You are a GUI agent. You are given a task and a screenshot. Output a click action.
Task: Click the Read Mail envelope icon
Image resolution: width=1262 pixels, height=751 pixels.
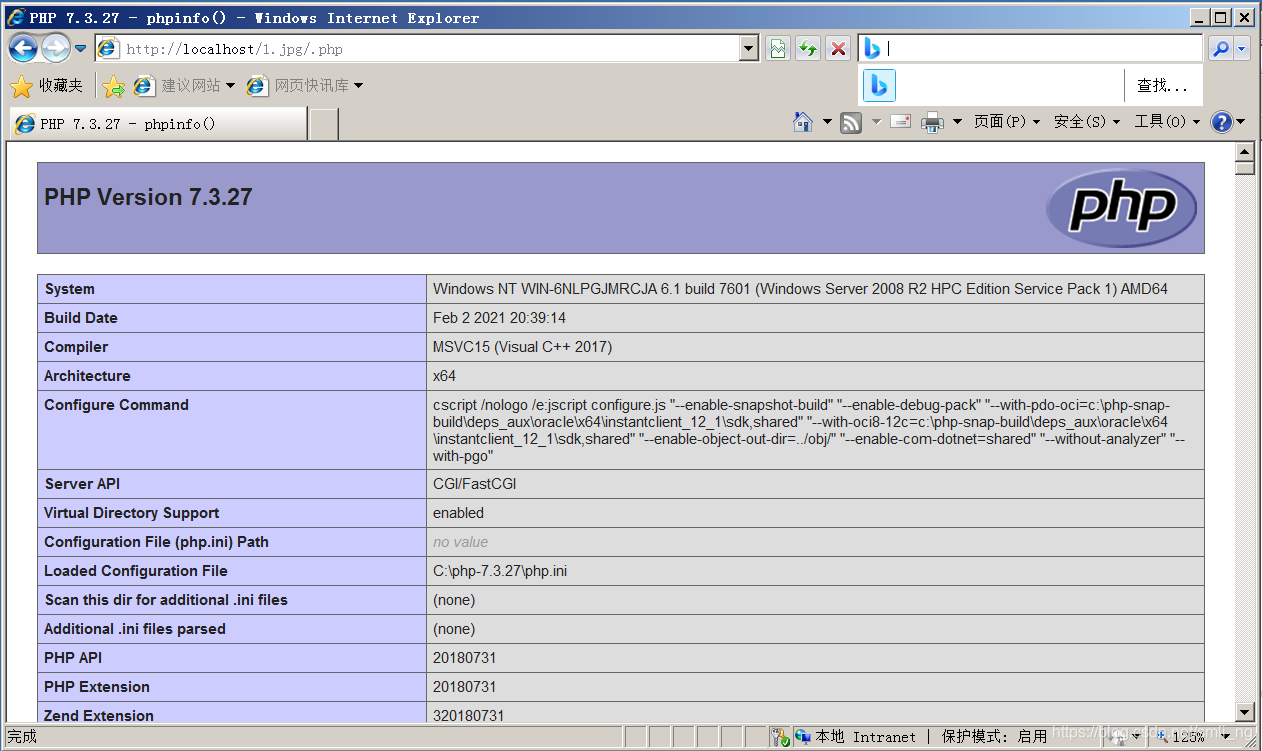pyautogui.click(x=900, y=122)
